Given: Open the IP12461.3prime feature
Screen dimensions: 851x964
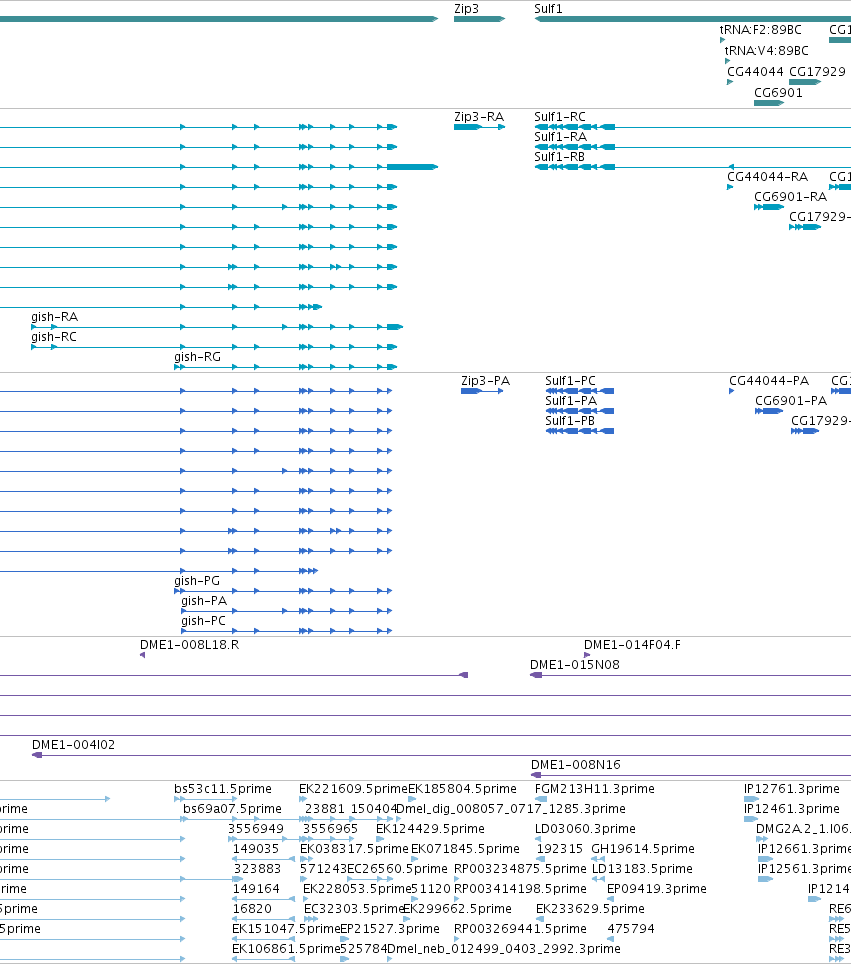Looking at the screenshot, I should tap(751, 819).
